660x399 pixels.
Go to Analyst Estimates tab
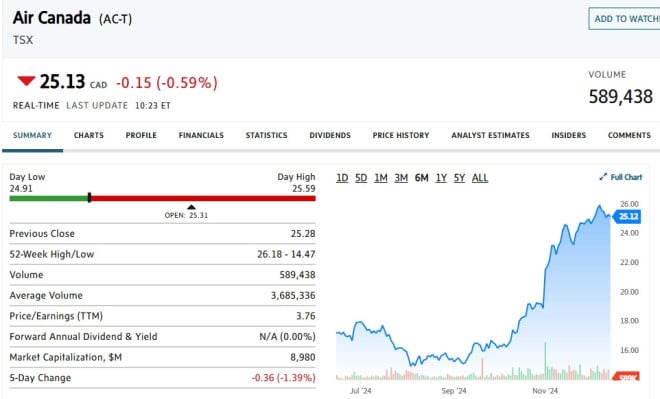[x=490, y=136]
